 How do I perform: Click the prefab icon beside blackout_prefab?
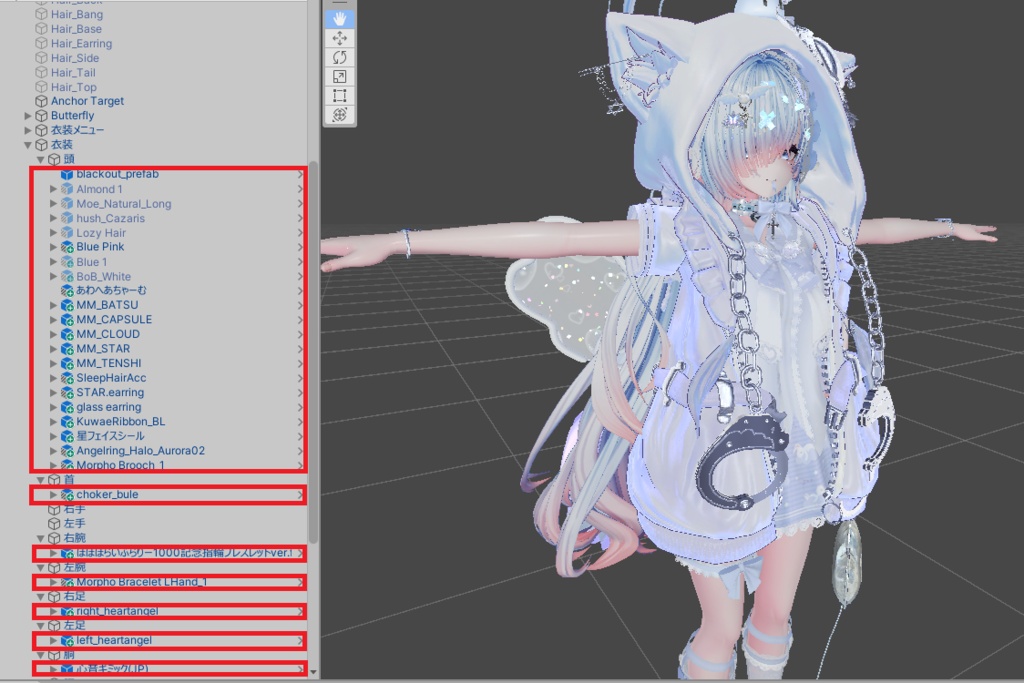[67, 174]
